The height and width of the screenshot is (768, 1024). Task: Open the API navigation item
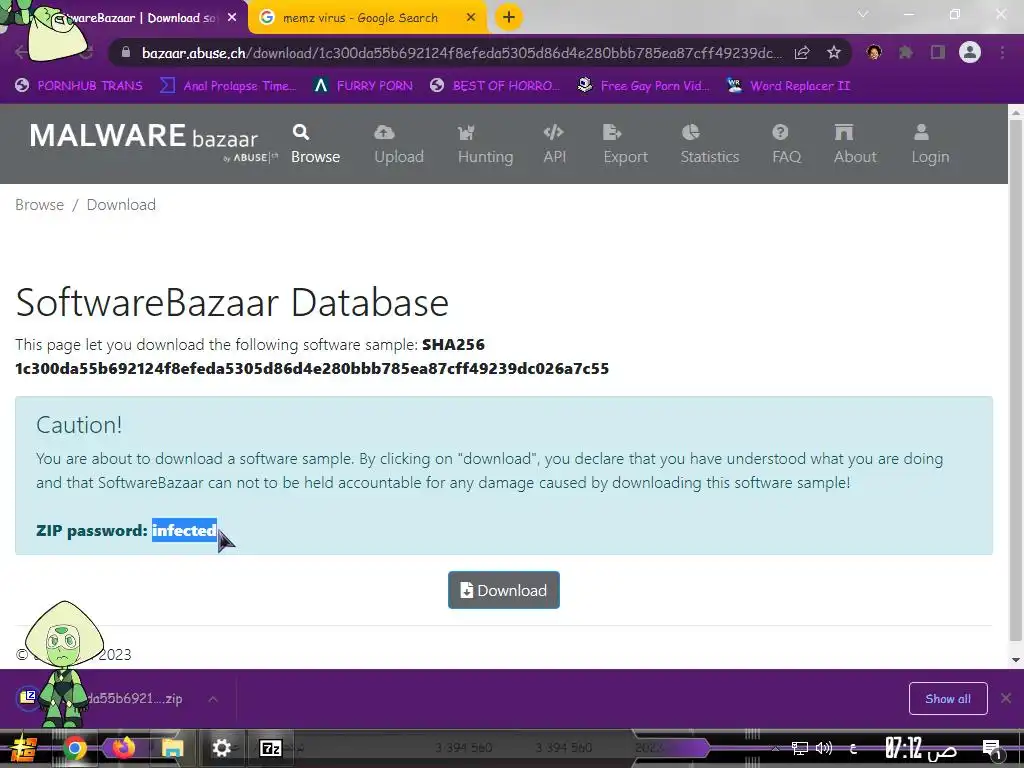(554, 144)
